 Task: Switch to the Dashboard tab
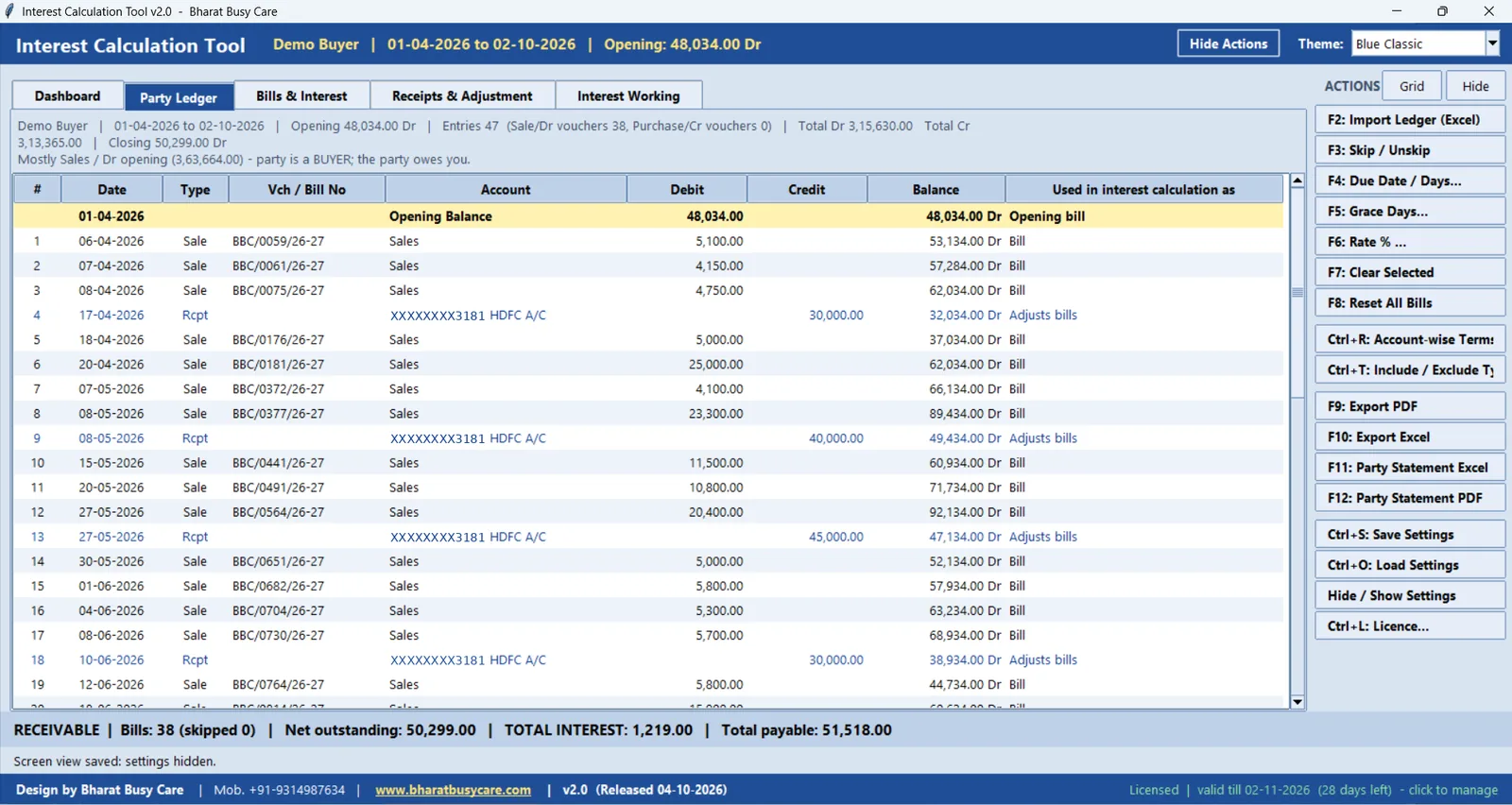coord(67,95)
